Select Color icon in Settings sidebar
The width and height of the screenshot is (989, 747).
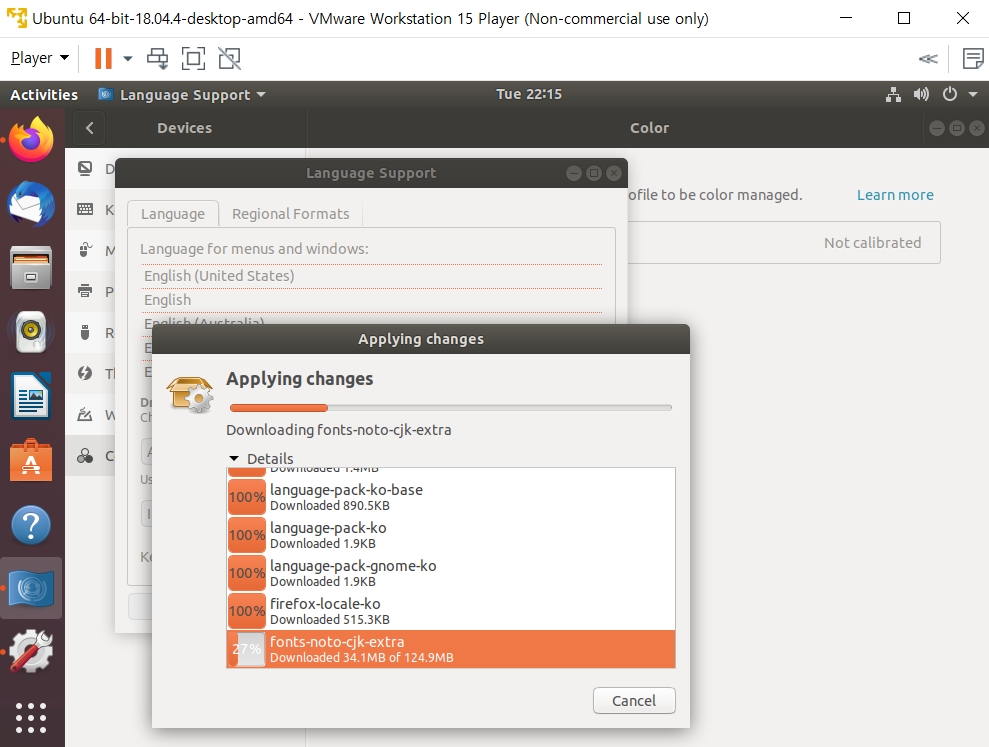85,456
